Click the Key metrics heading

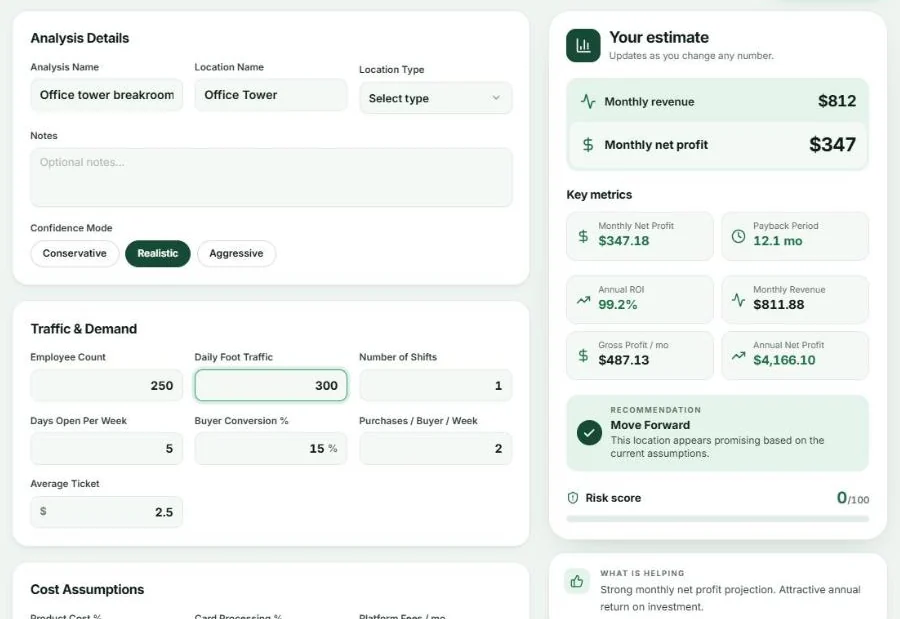click(x=599, y=195)
